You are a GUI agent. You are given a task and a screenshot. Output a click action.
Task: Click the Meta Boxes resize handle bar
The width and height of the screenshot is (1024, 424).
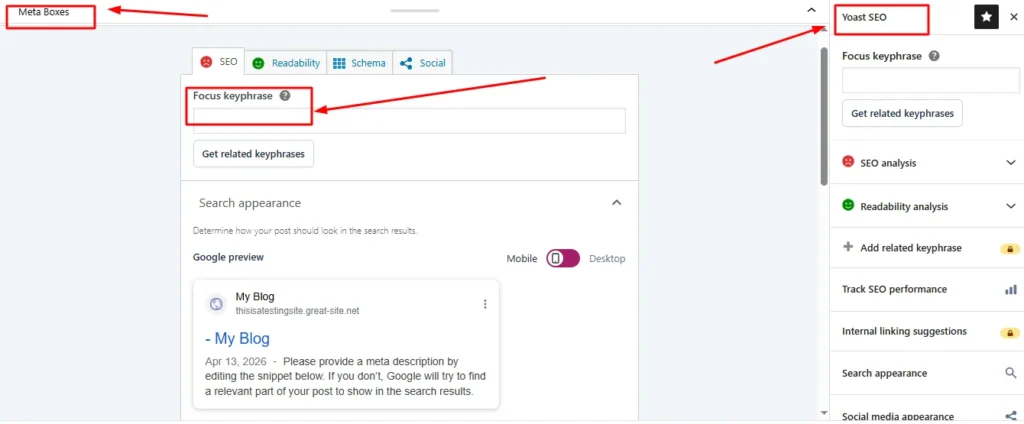pos(415,10)
